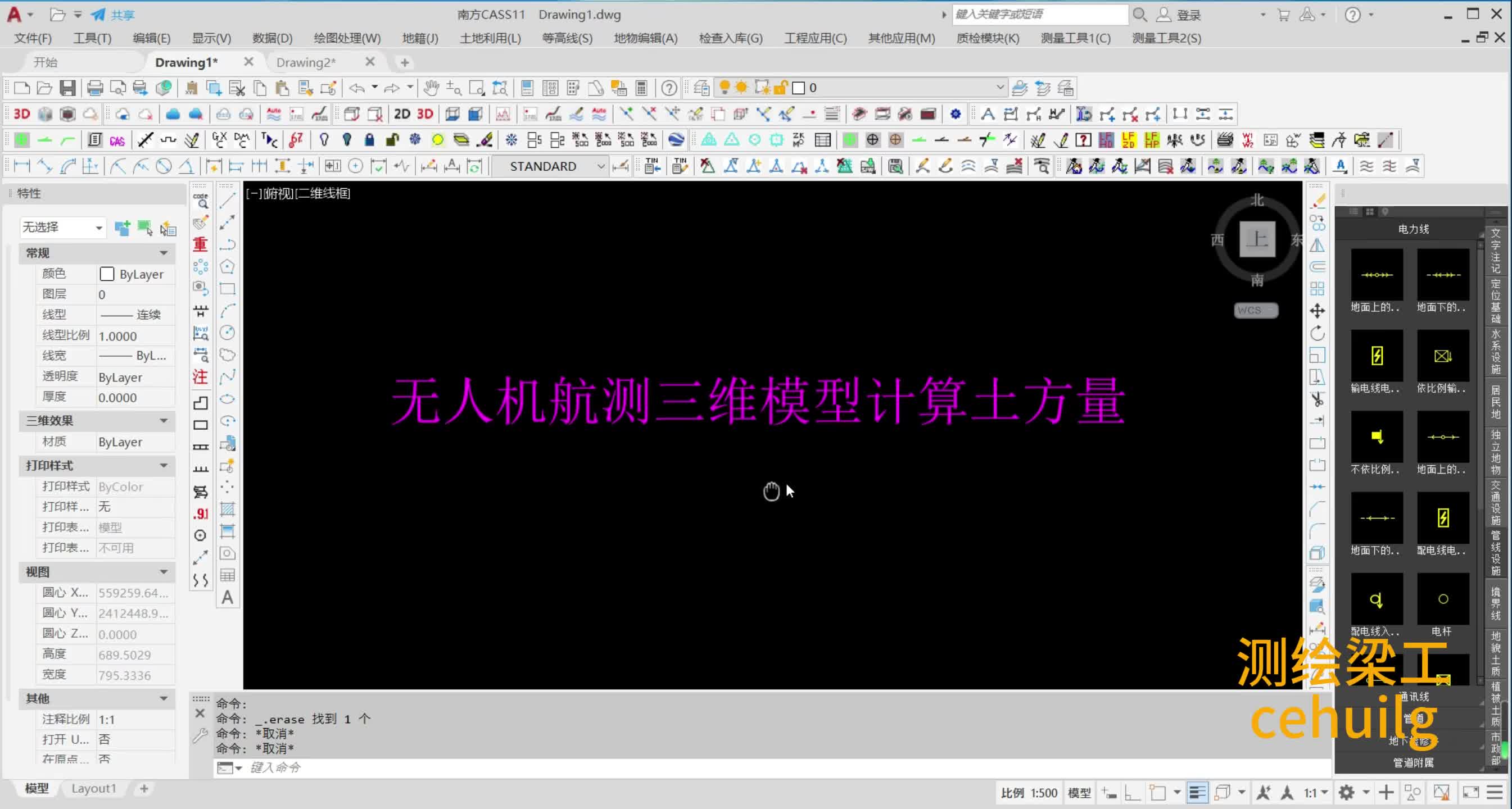This screenshot has height=809, width=1512.
Task: Toggle the layer lock icon in layer toolbar
Action: point(779,88)
